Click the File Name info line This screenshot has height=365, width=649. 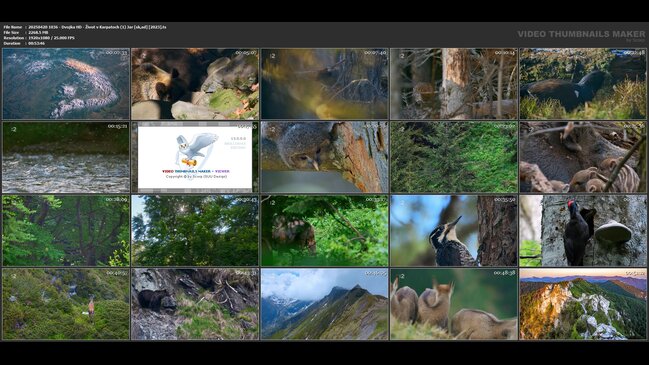(85, 27)
